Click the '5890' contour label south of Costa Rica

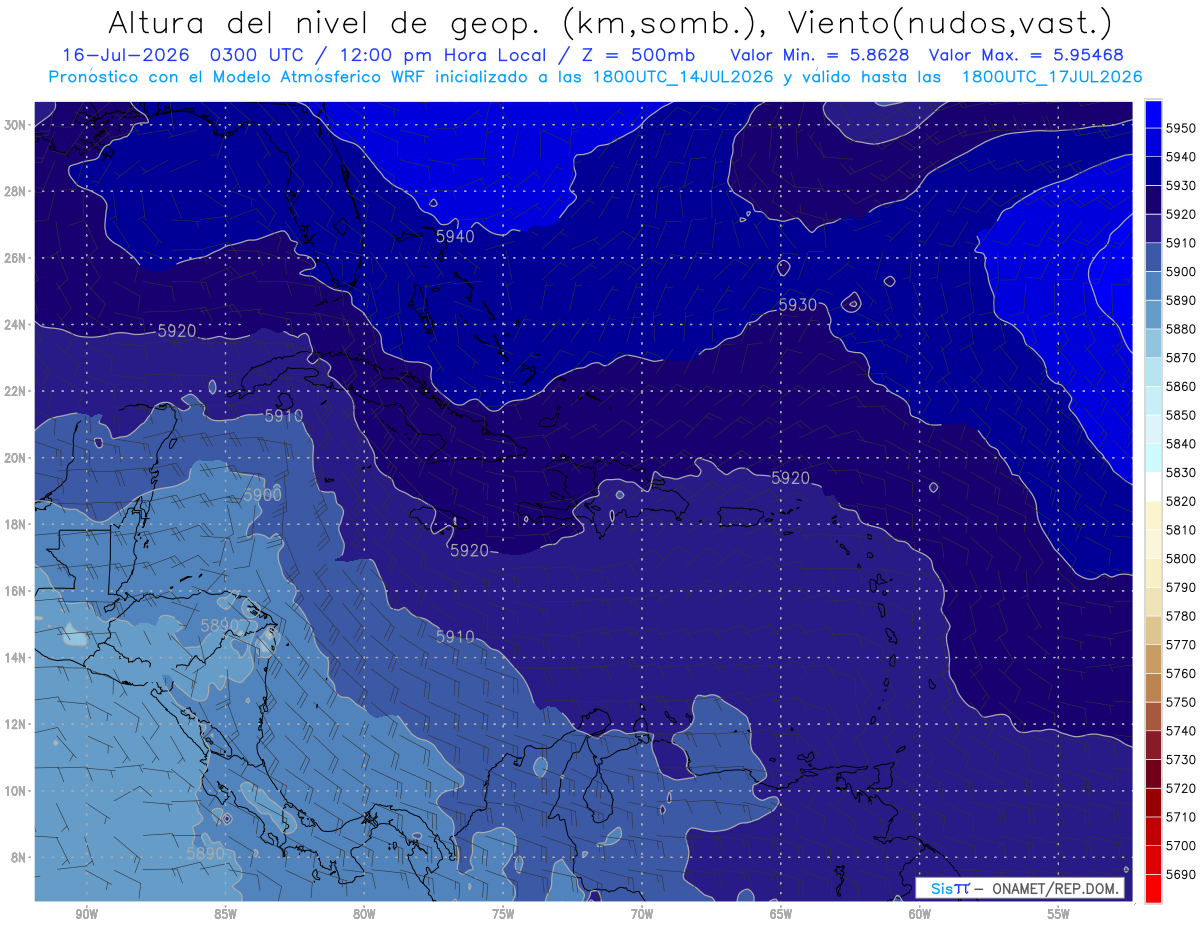(x=206, y=853)
